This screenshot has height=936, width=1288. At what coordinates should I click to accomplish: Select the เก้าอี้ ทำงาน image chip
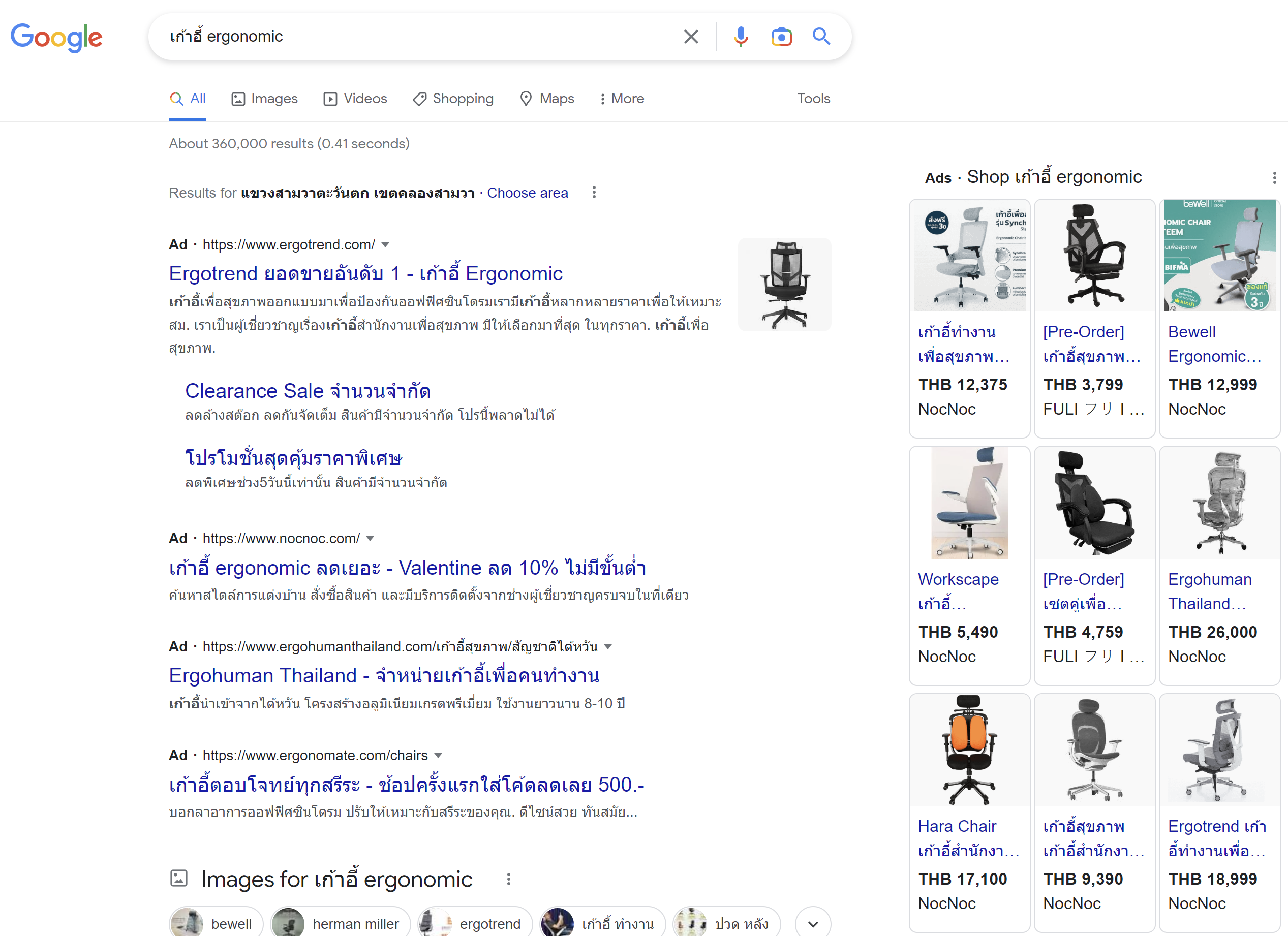coord(602,923)
